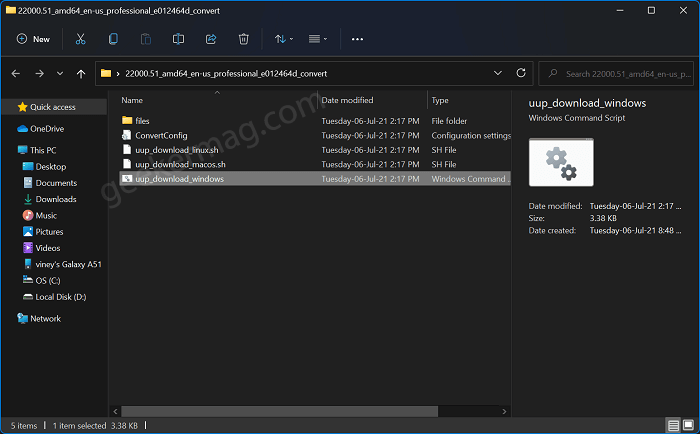Expand address bar history dropdown
This screenshot has width=700, height=434.
498,73
